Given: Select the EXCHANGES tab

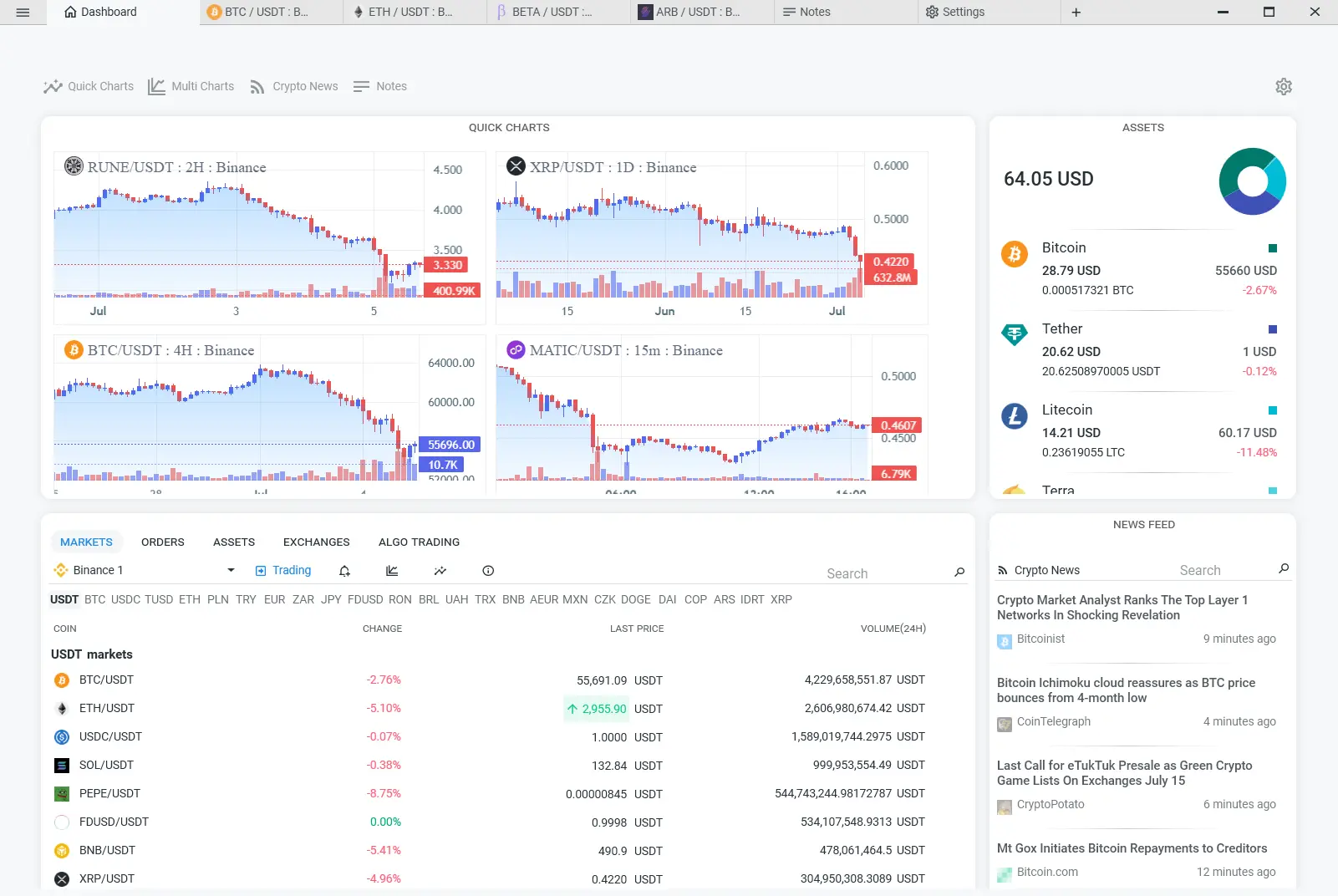Looking at the screenshot, I should (x=317, y=542).
